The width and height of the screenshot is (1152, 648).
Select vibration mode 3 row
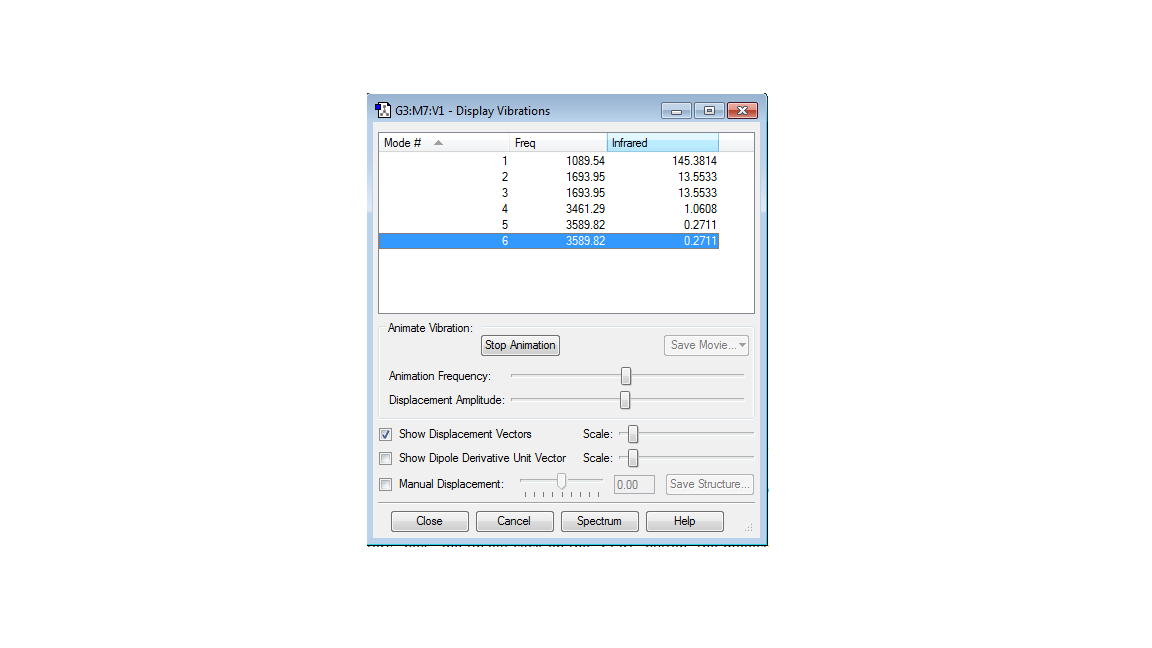549,193
